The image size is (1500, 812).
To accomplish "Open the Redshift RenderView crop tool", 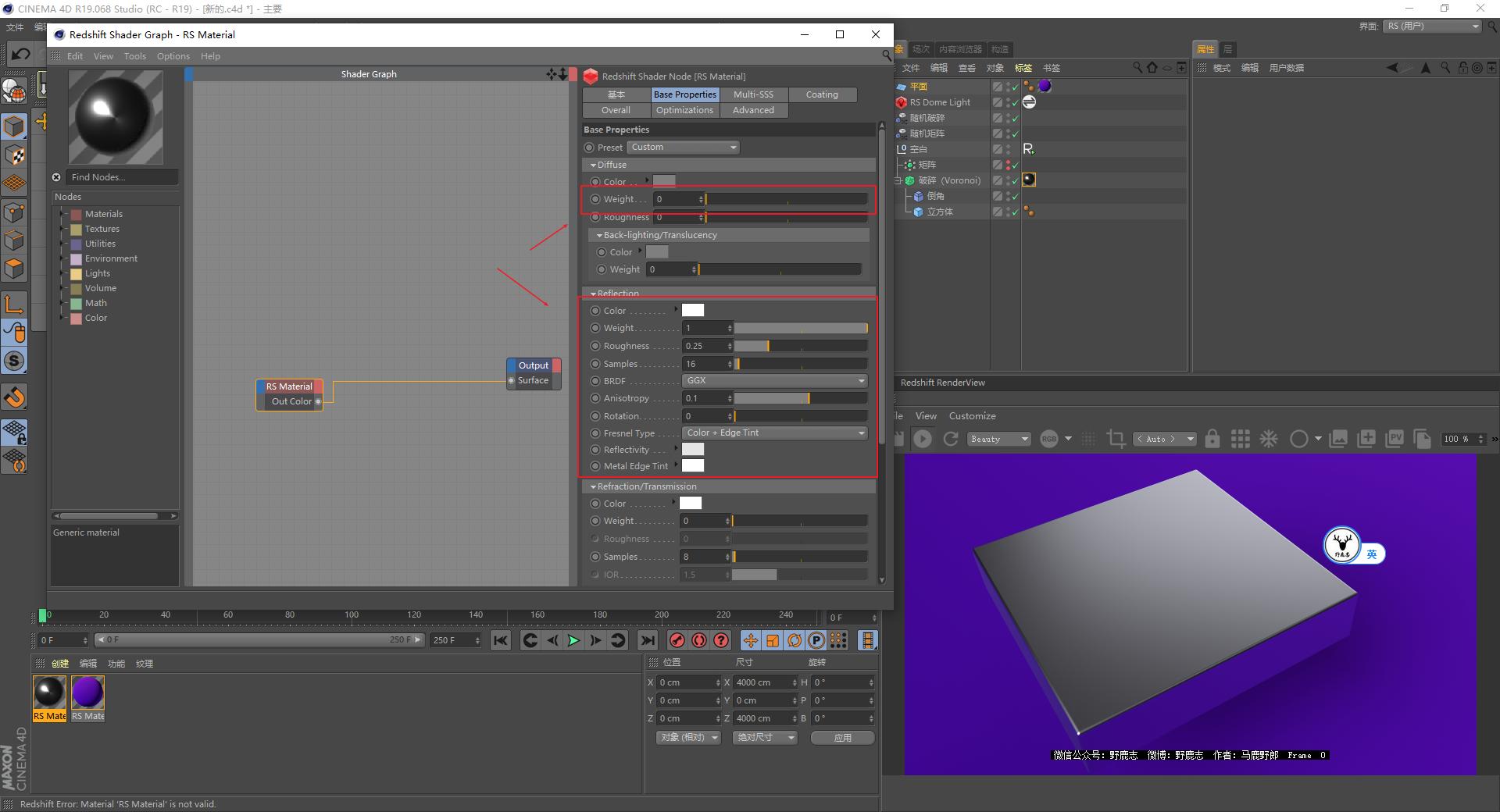I will [1116, 439].
